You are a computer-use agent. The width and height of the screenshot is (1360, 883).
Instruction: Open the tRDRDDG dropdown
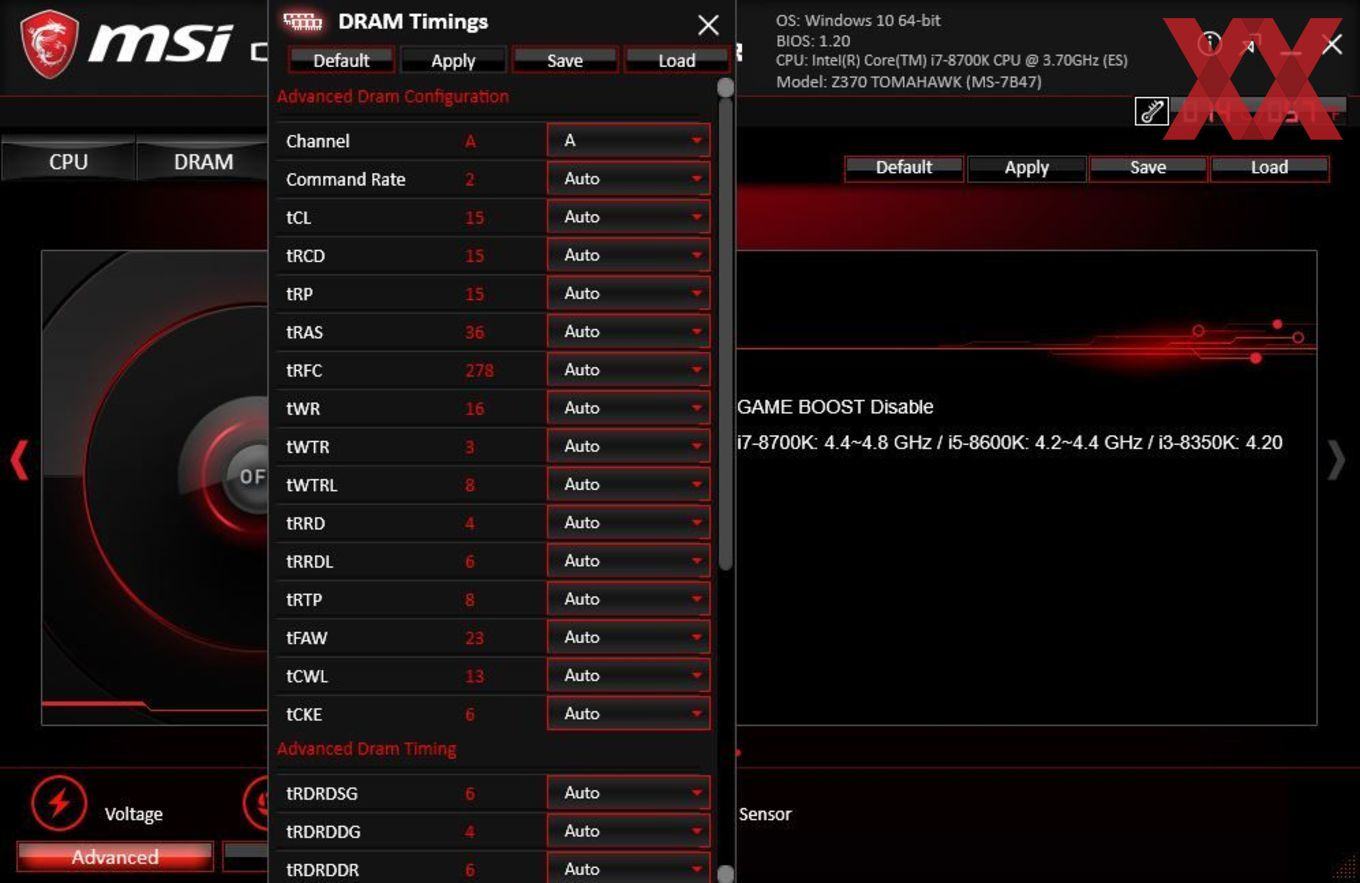(x=629, y=831)
